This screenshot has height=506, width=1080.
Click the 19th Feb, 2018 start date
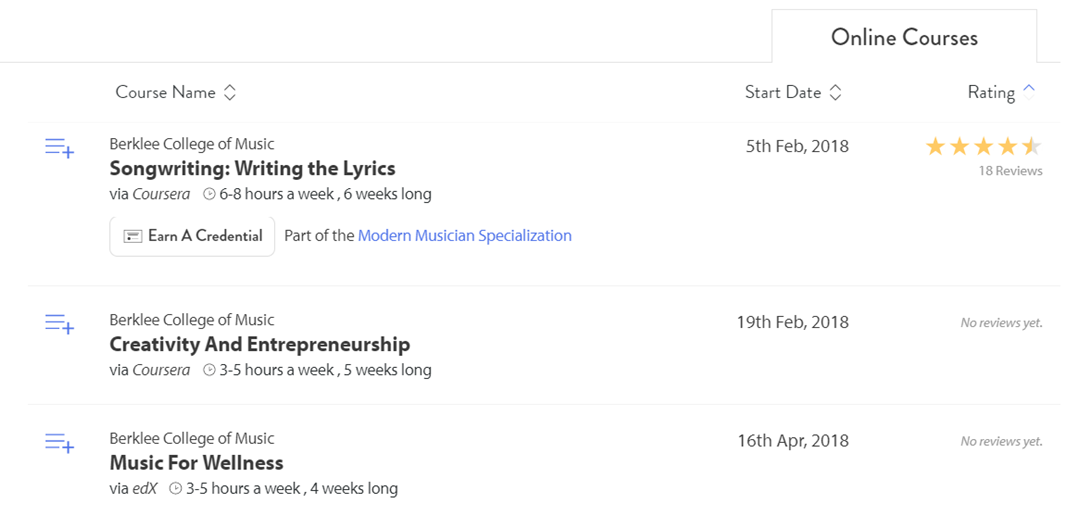click(x=792, y=322)
